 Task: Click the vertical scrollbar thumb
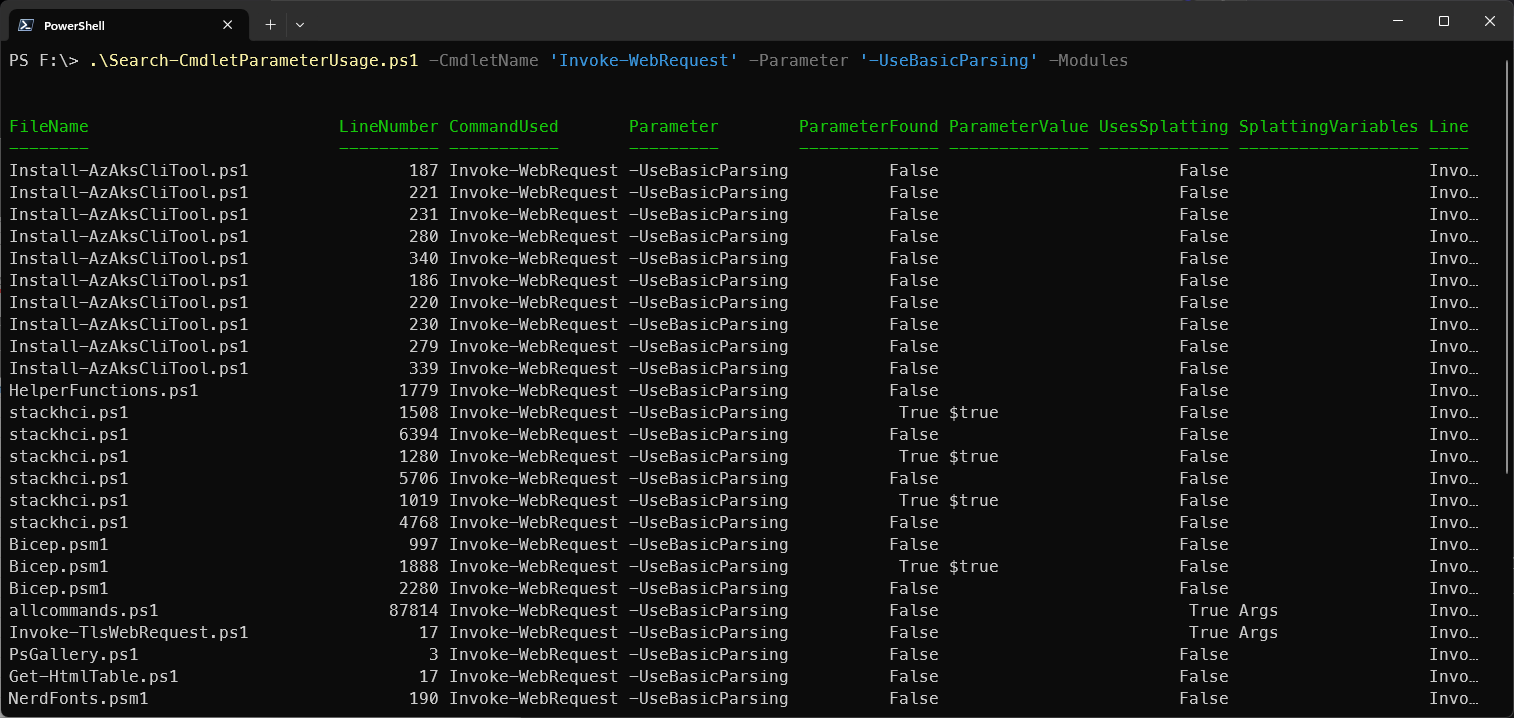click(1506, 265)
